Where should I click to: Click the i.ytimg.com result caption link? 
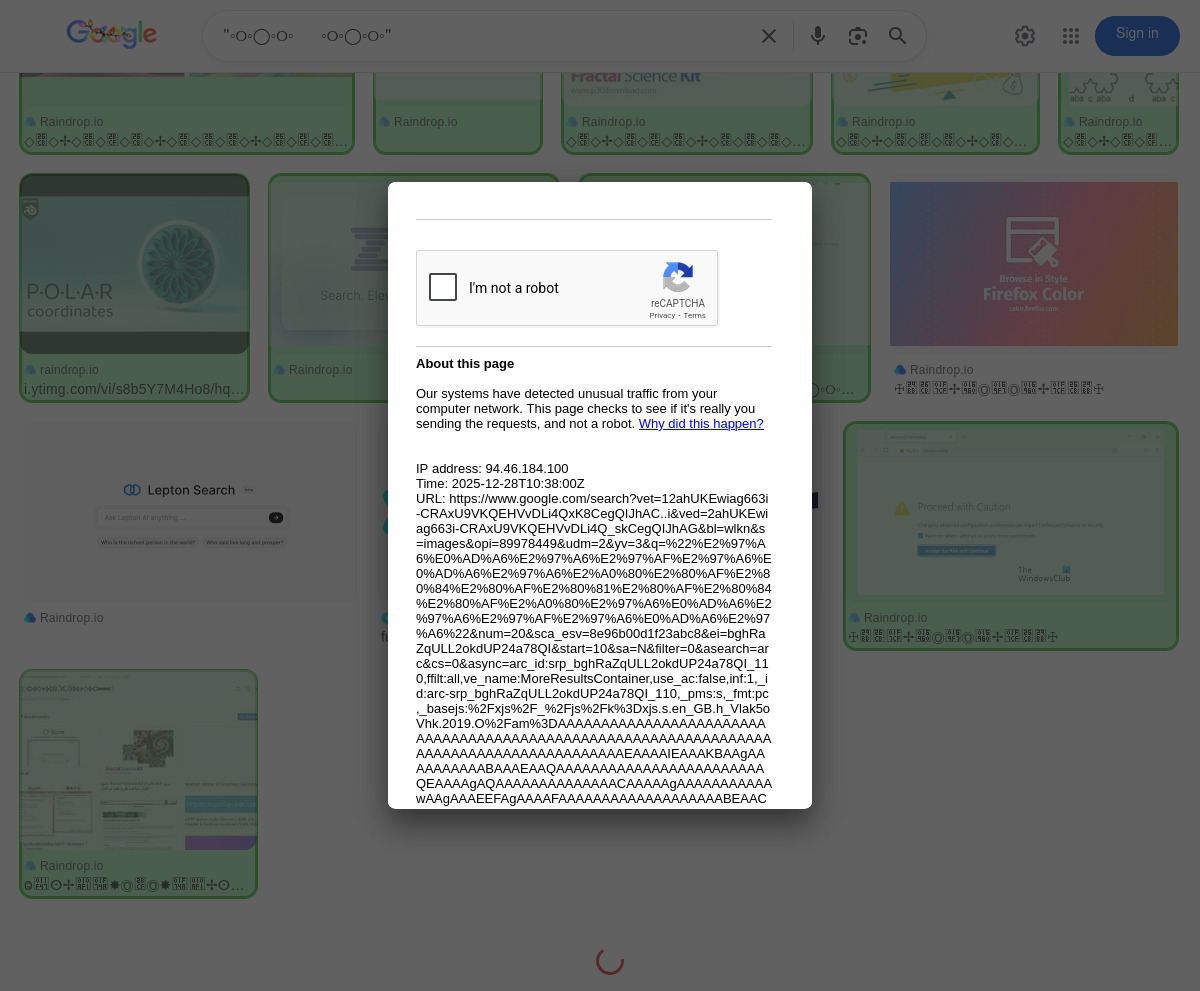(134, 390)
